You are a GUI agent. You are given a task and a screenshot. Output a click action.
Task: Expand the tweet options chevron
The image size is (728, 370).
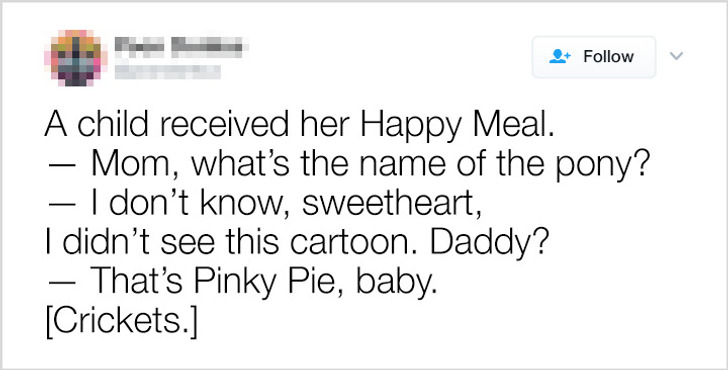pyautogui.click(x=676, y=56)
